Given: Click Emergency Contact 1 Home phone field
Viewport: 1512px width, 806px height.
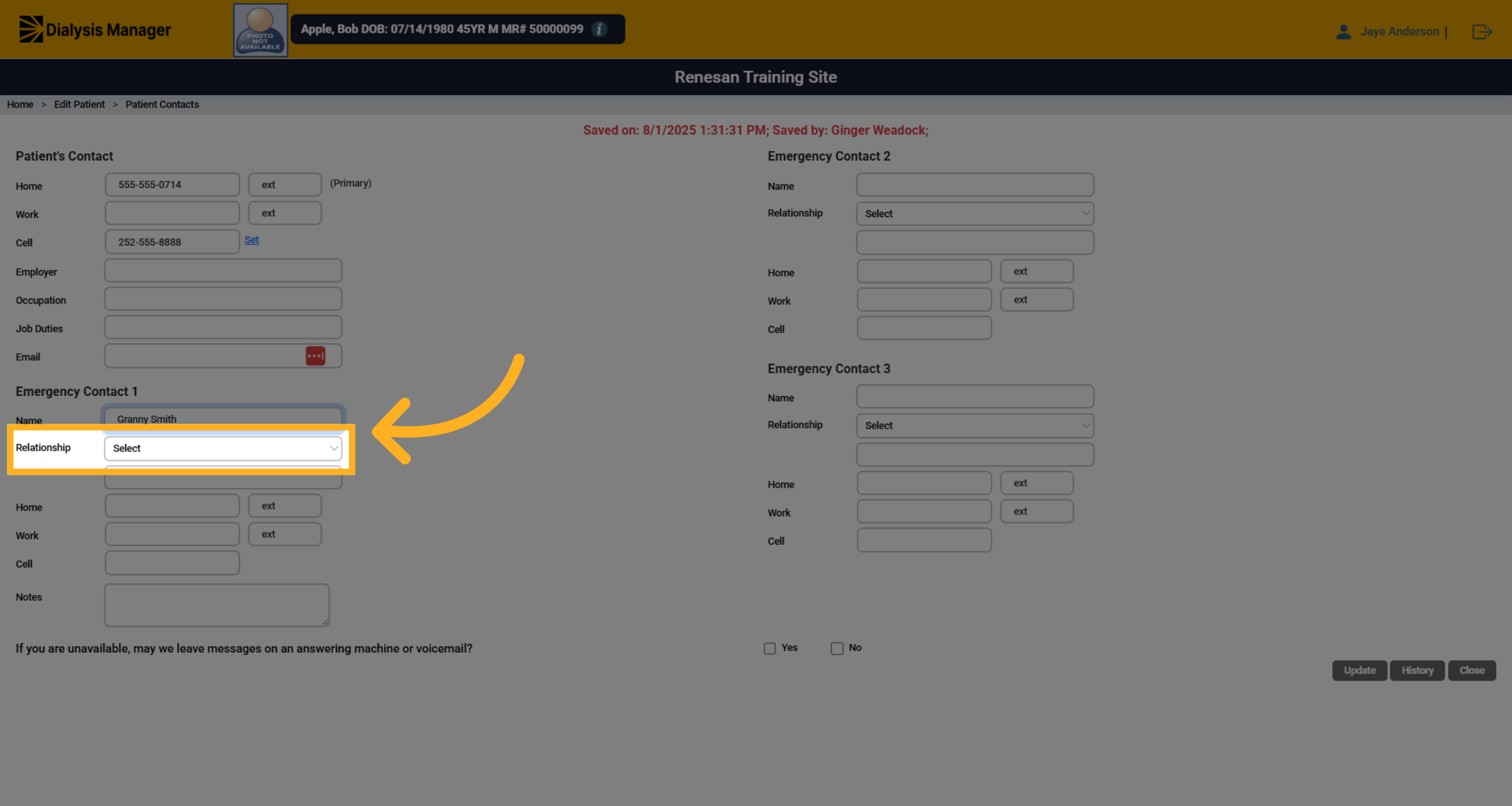Looking at the screenshot, I should coord(172,506).
